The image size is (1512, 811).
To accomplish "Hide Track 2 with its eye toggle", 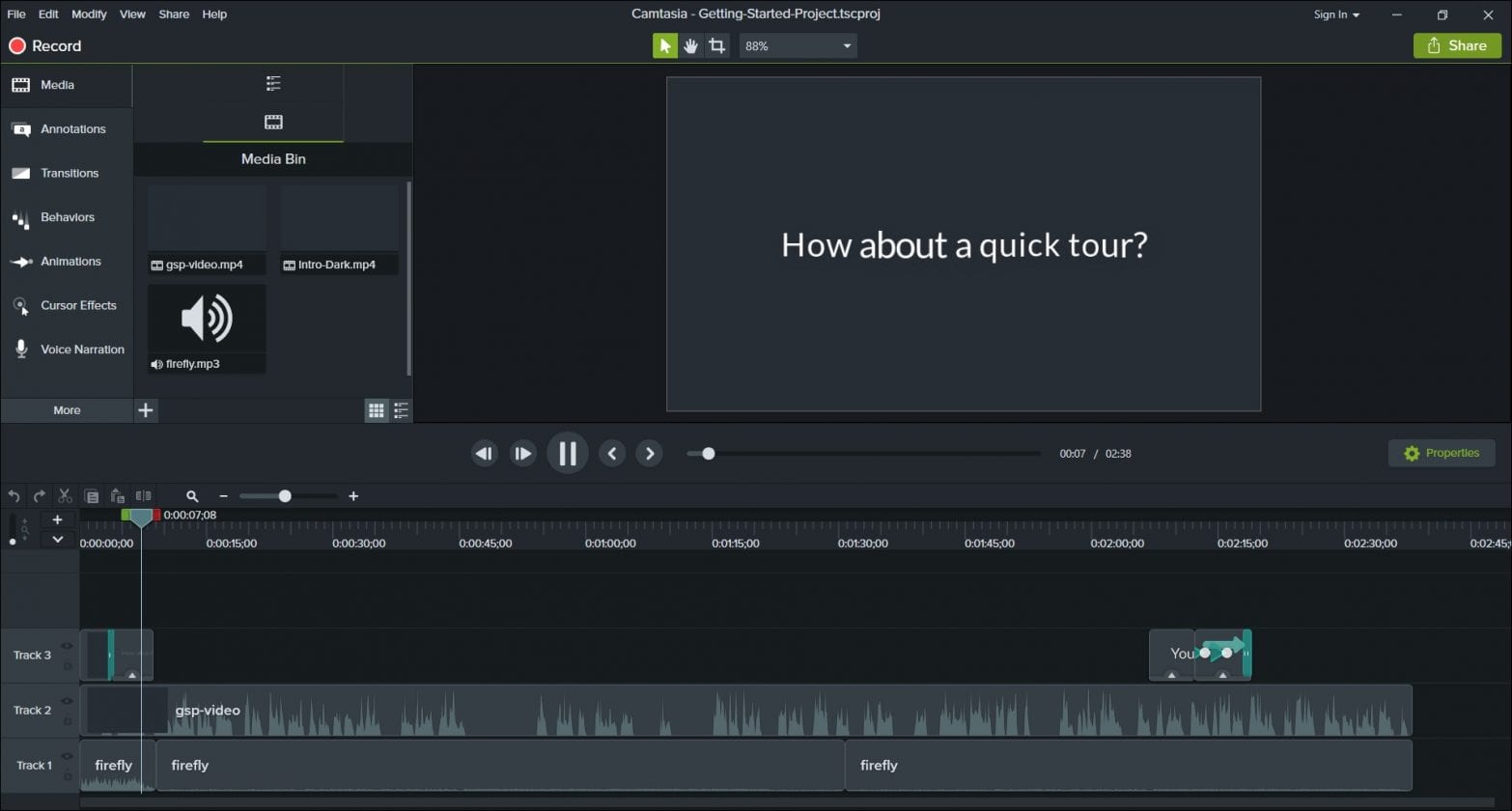I will 68,701.
